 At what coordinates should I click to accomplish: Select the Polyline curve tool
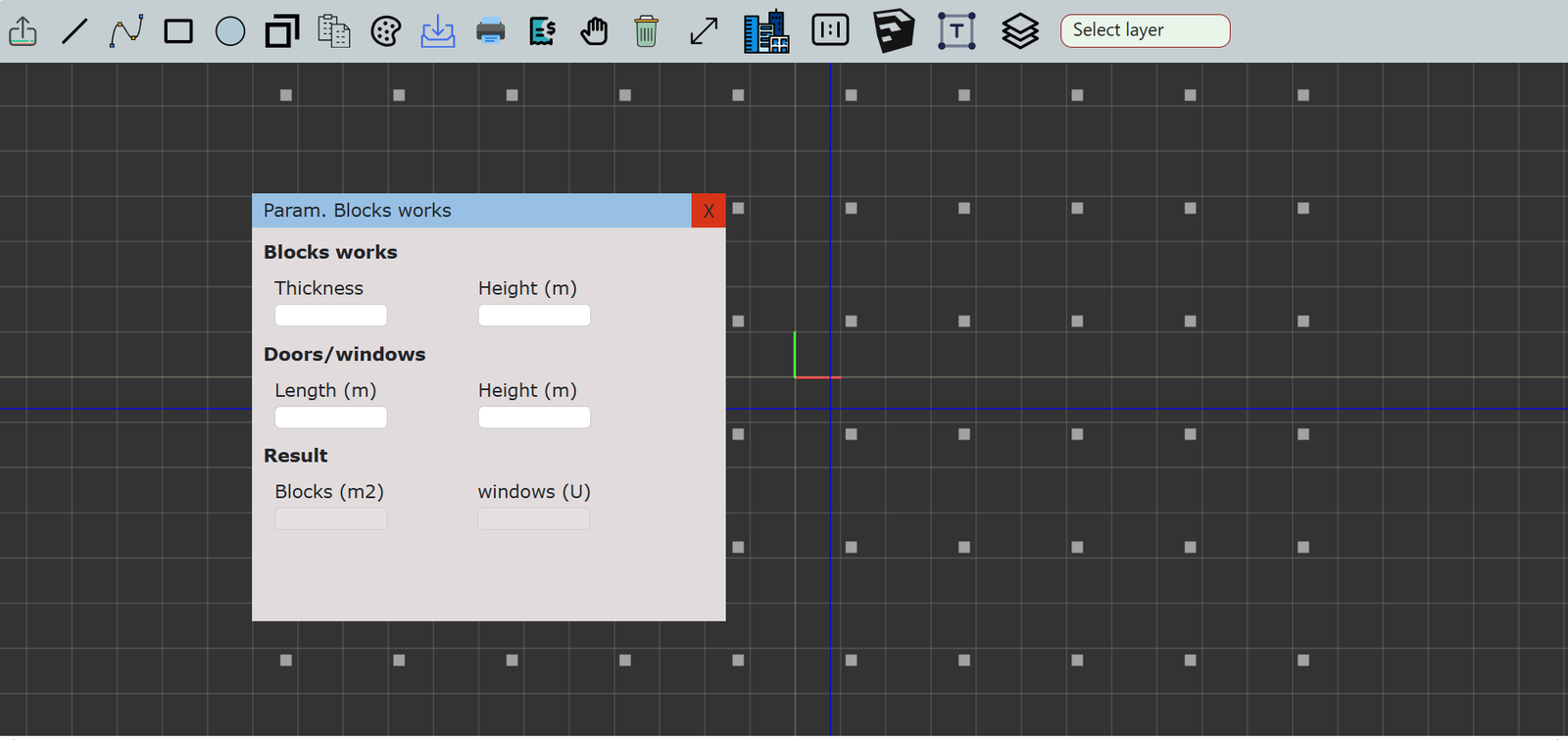[126, 31]
